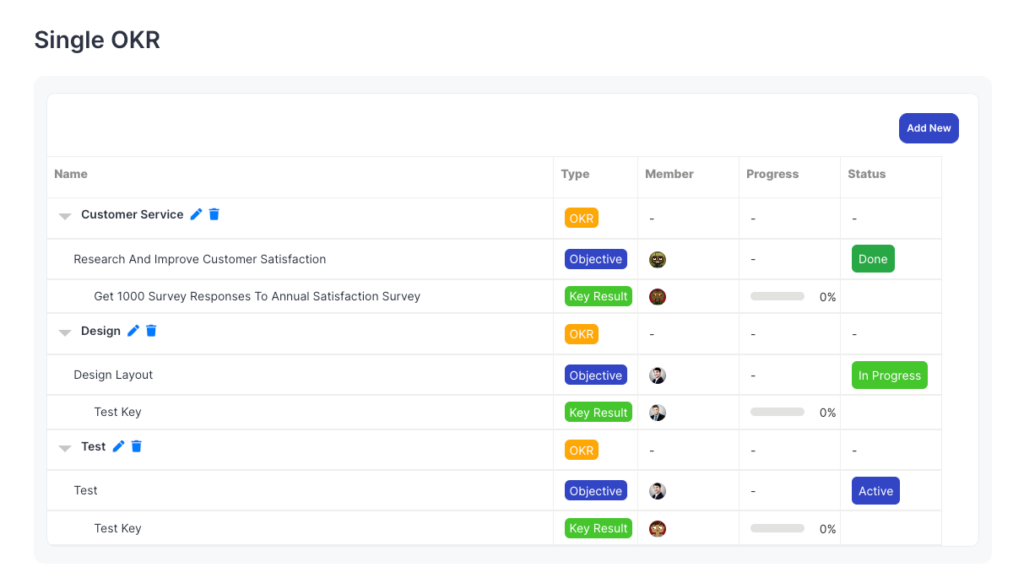
Task: Collapse the Design OKR group
Action: (x=65, y=332)
